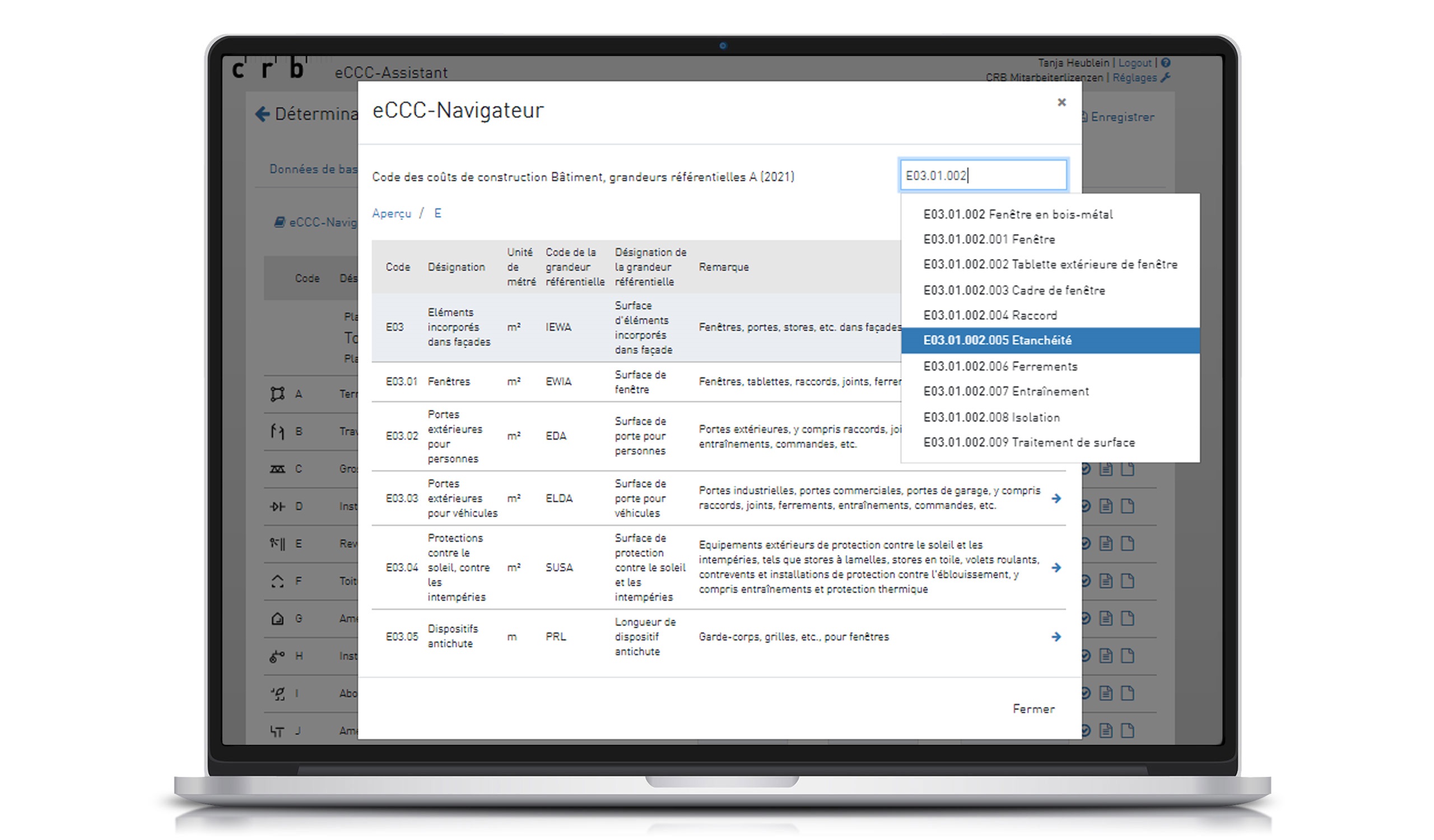The height and width of the screenshot is (840, 1434).
Task: Open blank document icon in row E
Action: tap(1127, 544)
